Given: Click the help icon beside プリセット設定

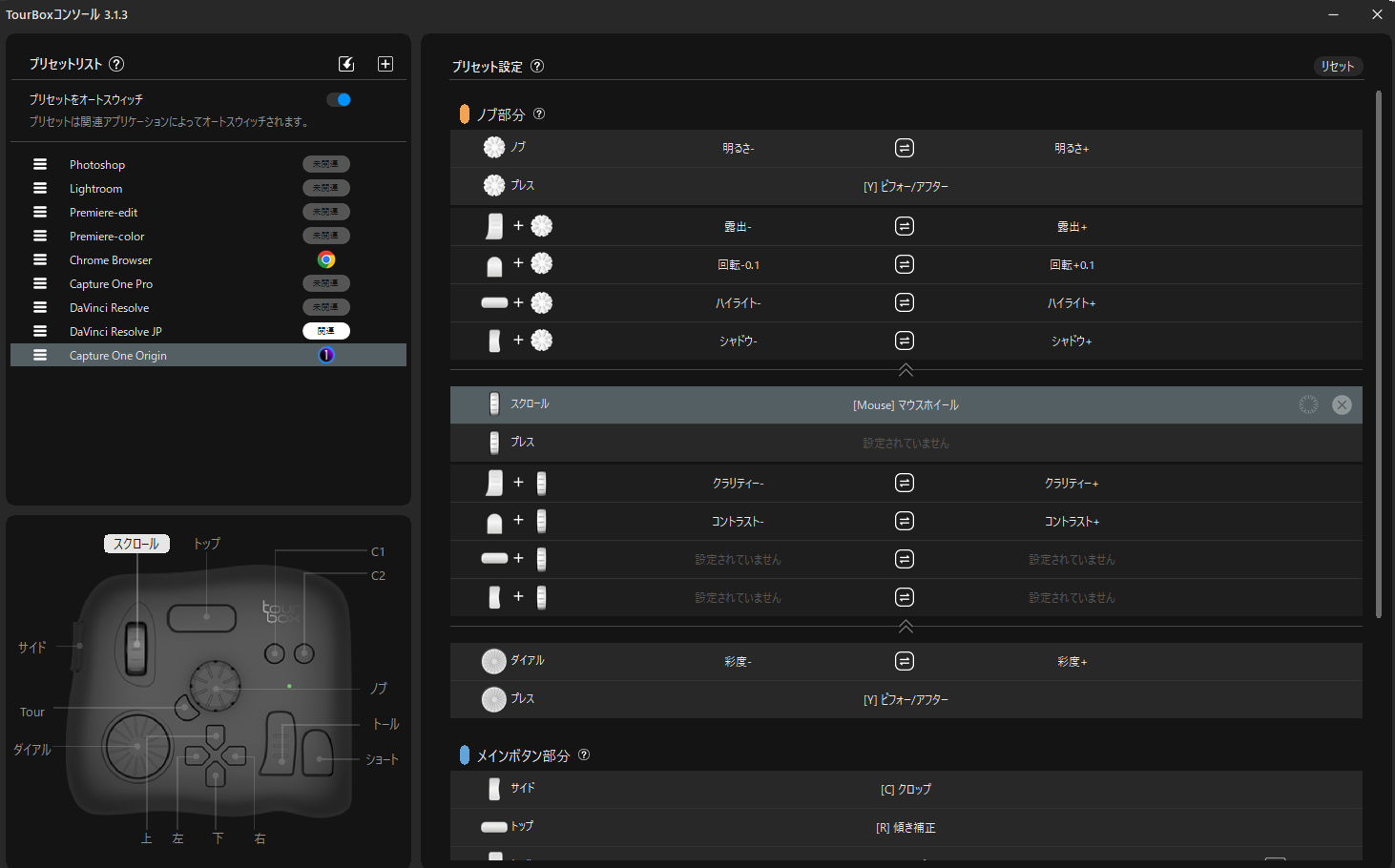Looking at the screenshot, I should 537,66.
